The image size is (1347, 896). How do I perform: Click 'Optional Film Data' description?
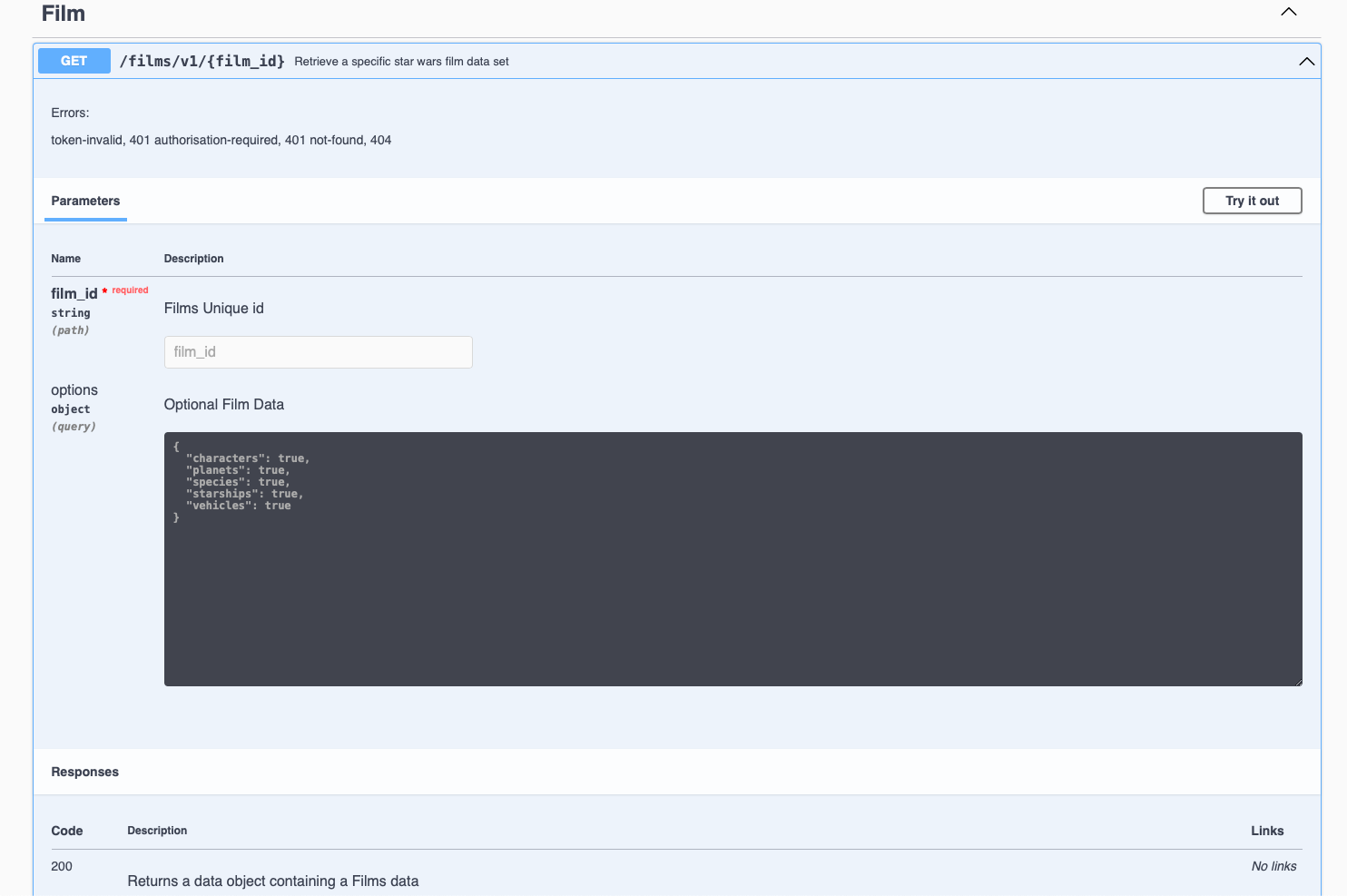pyautogui.click(x=224, y=405)
